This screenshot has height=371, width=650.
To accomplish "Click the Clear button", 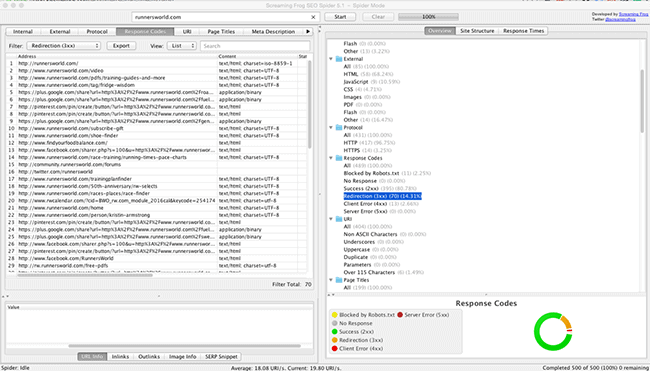I will point(378,17).
